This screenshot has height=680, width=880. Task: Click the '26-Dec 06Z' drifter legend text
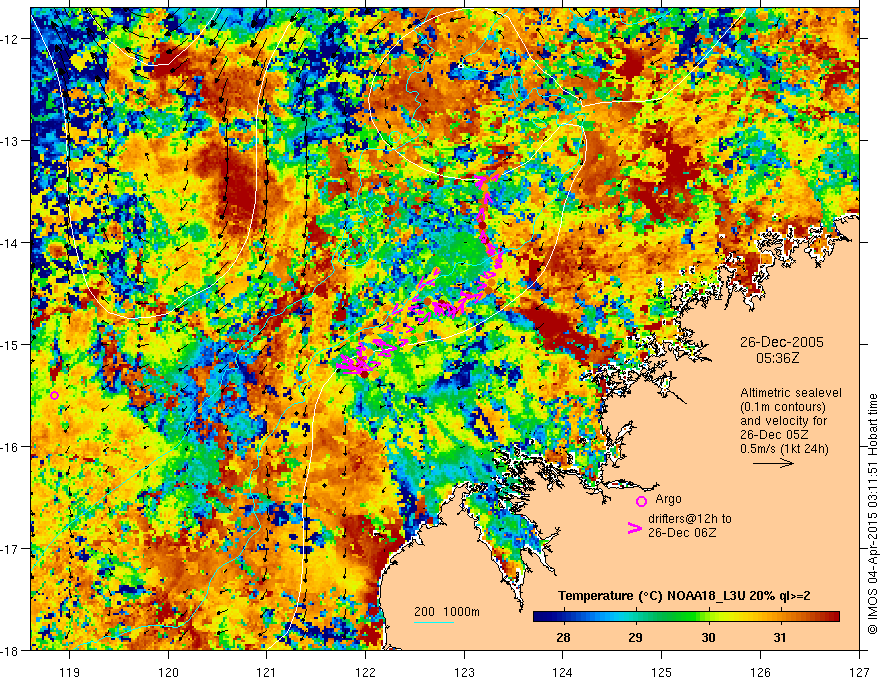pyautogui.click(x=682, y=533)
